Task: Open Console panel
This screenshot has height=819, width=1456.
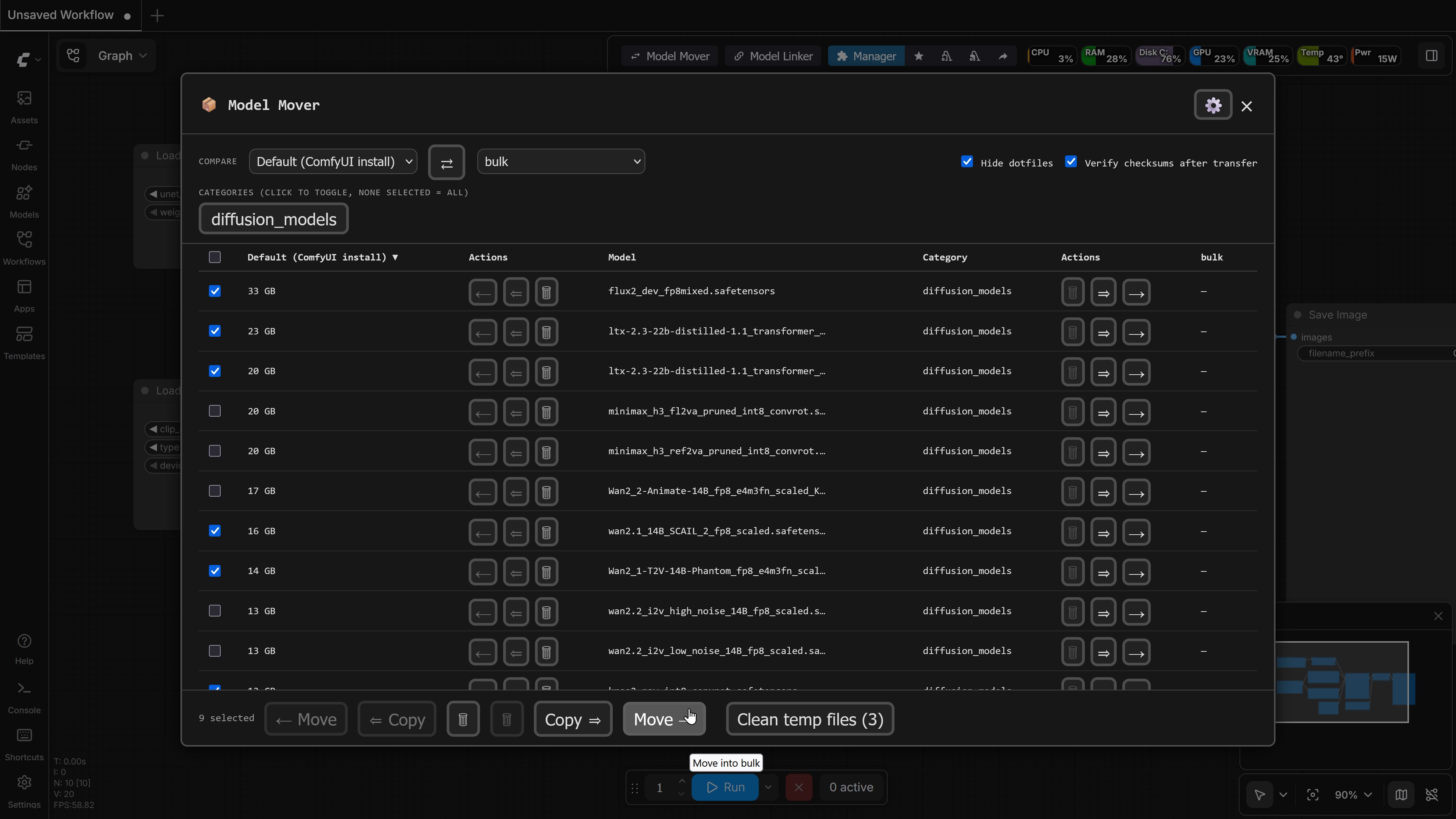Action: (24, 698)
